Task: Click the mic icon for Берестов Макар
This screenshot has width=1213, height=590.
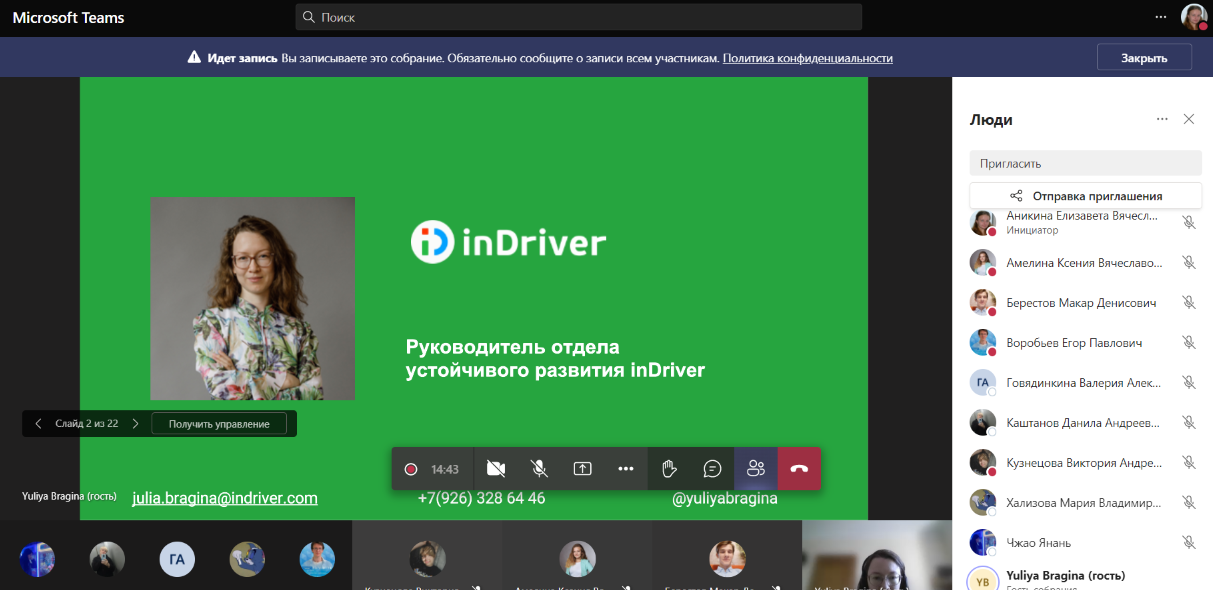Action: (x=1189, y=302)
